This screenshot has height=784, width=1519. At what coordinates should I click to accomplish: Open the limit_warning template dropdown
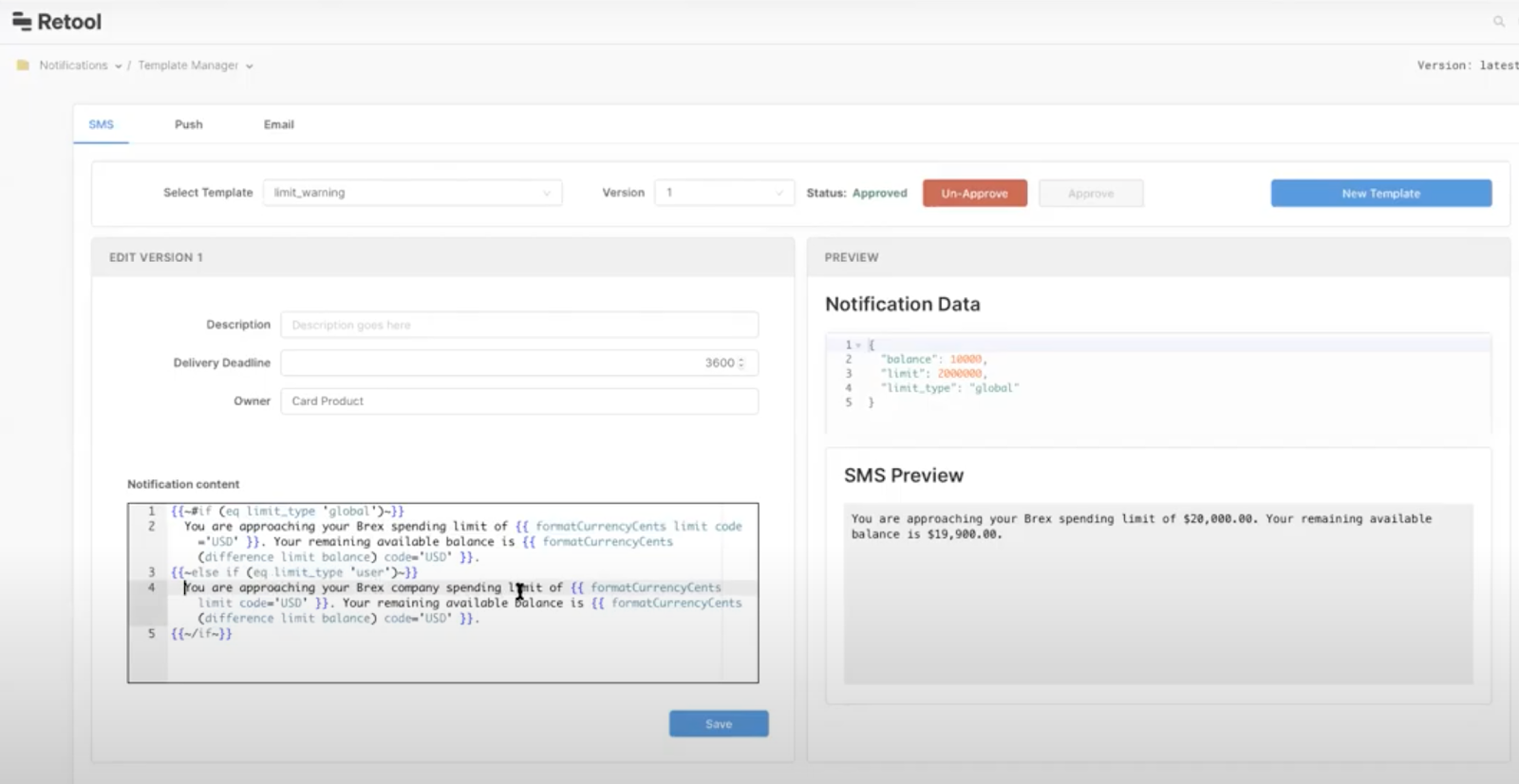(x=412, y=193)
